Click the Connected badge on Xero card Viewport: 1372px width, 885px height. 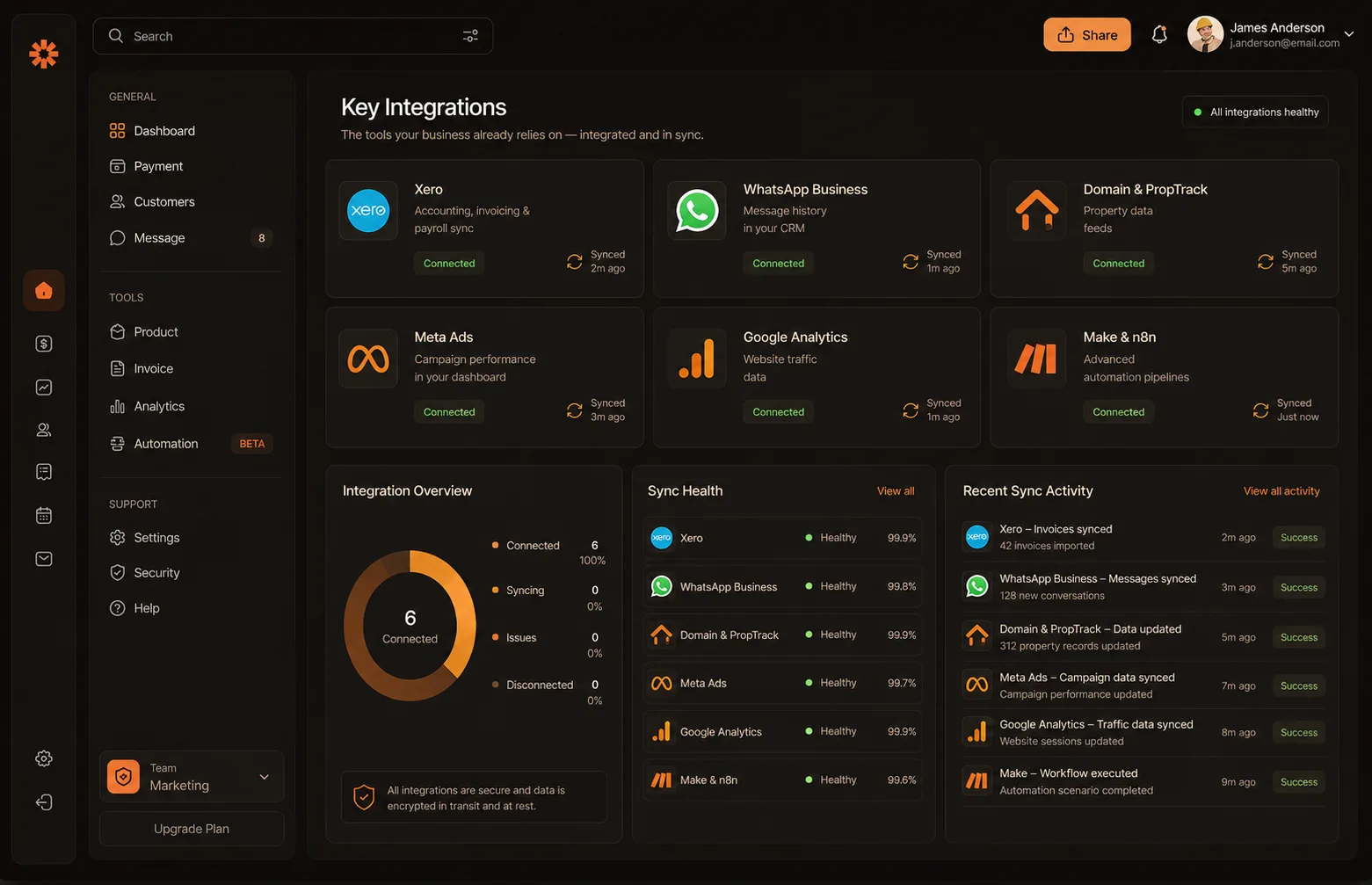tap(449, 264)
